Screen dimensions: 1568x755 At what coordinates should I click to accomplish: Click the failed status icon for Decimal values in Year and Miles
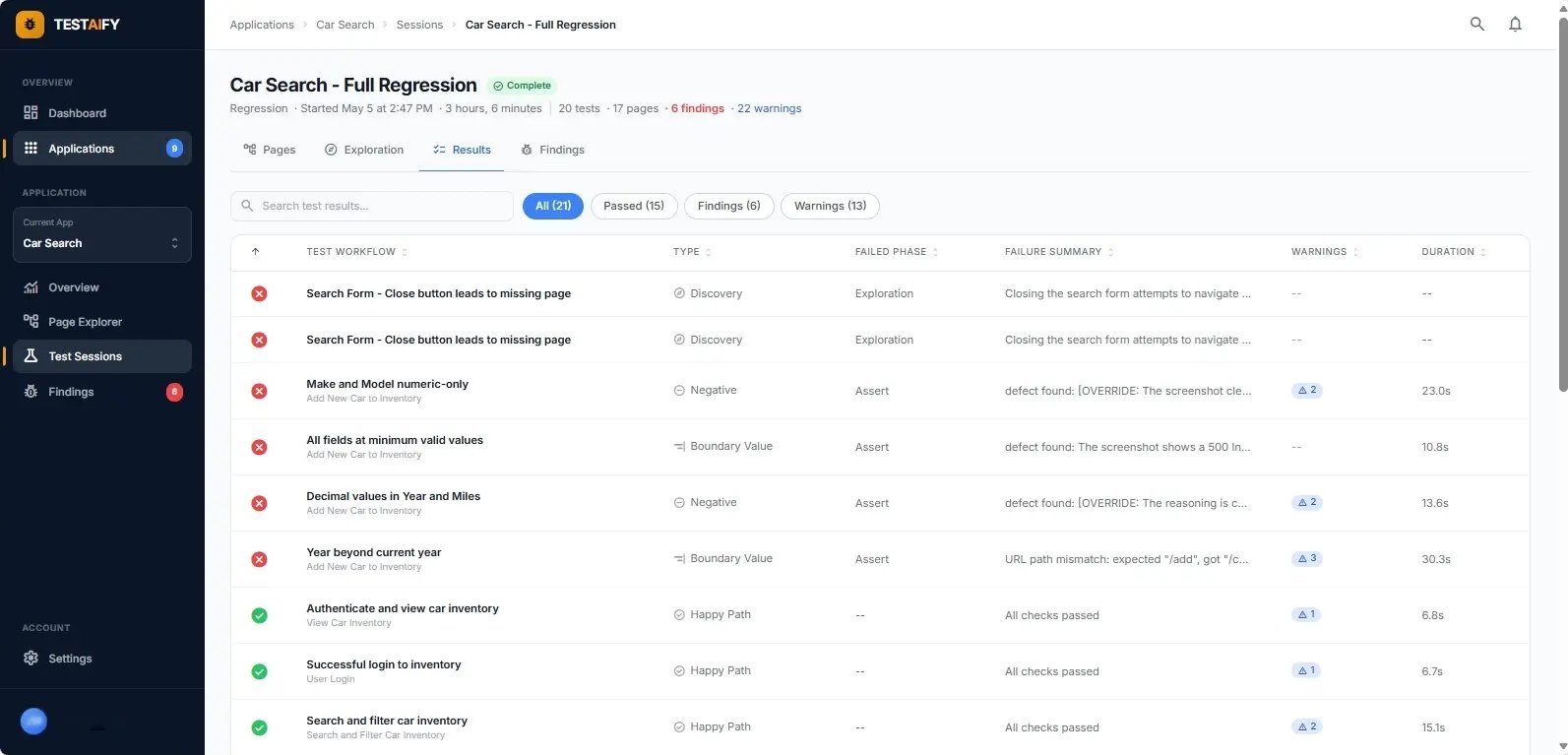point(259,503)
